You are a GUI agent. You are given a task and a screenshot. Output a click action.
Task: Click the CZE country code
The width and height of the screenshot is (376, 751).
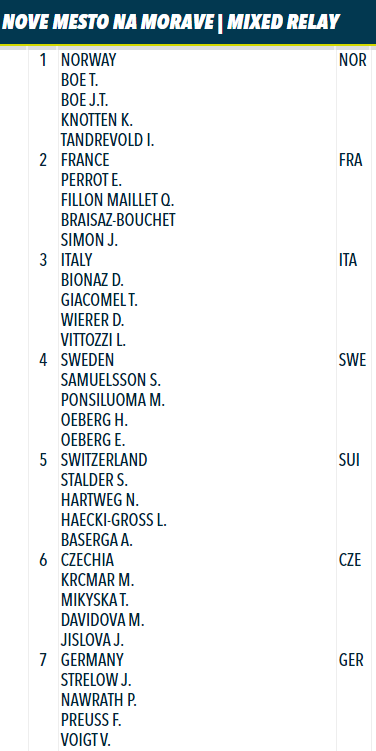pyautogui.click(x=350, y=560)
